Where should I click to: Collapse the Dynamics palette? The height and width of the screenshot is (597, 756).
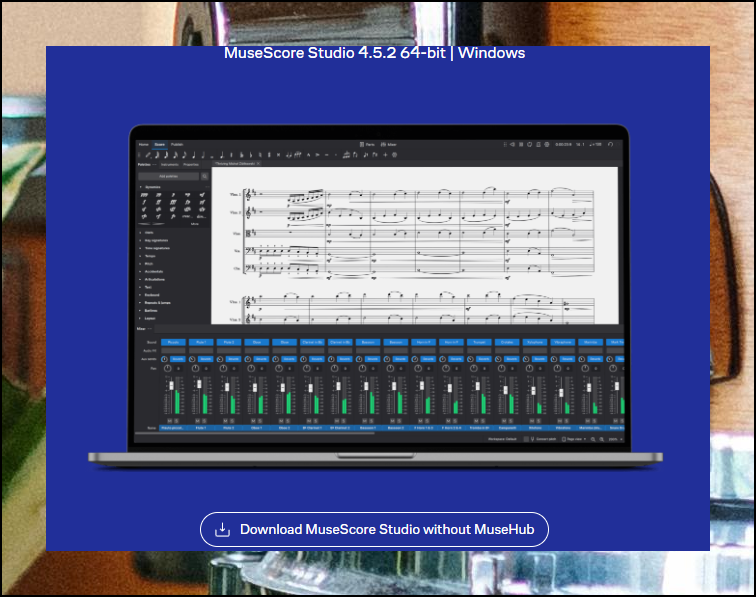[141, 187]
